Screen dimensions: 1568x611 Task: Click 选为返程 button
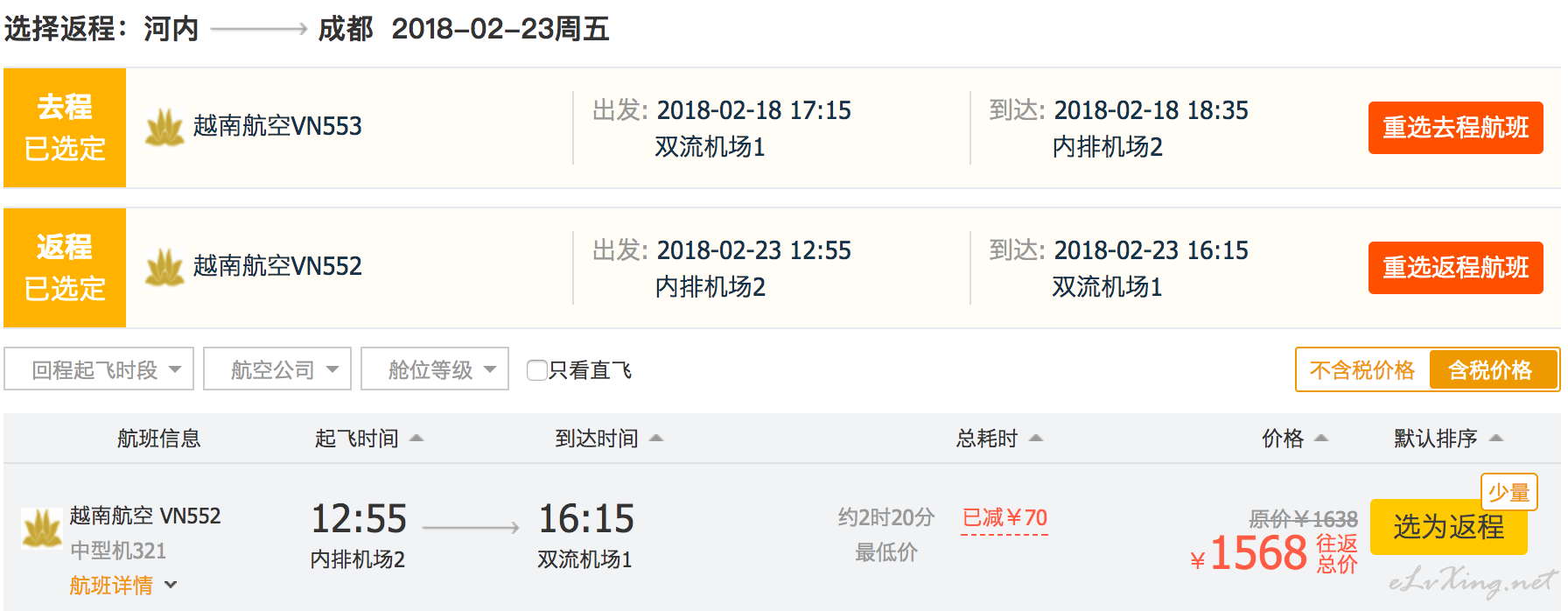(x=1449, y=527)
